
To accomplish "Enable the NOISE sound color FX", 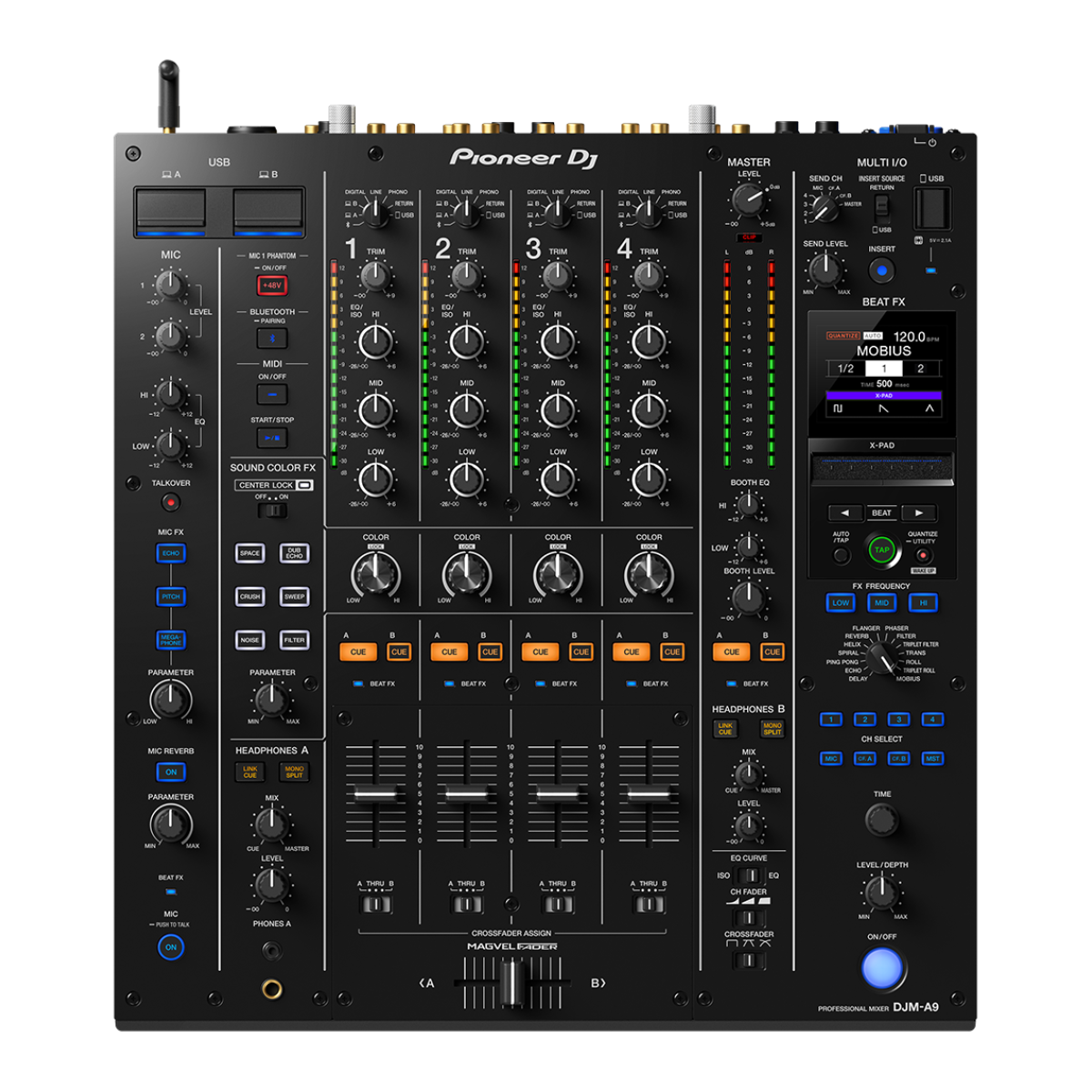I will [250, 641].
